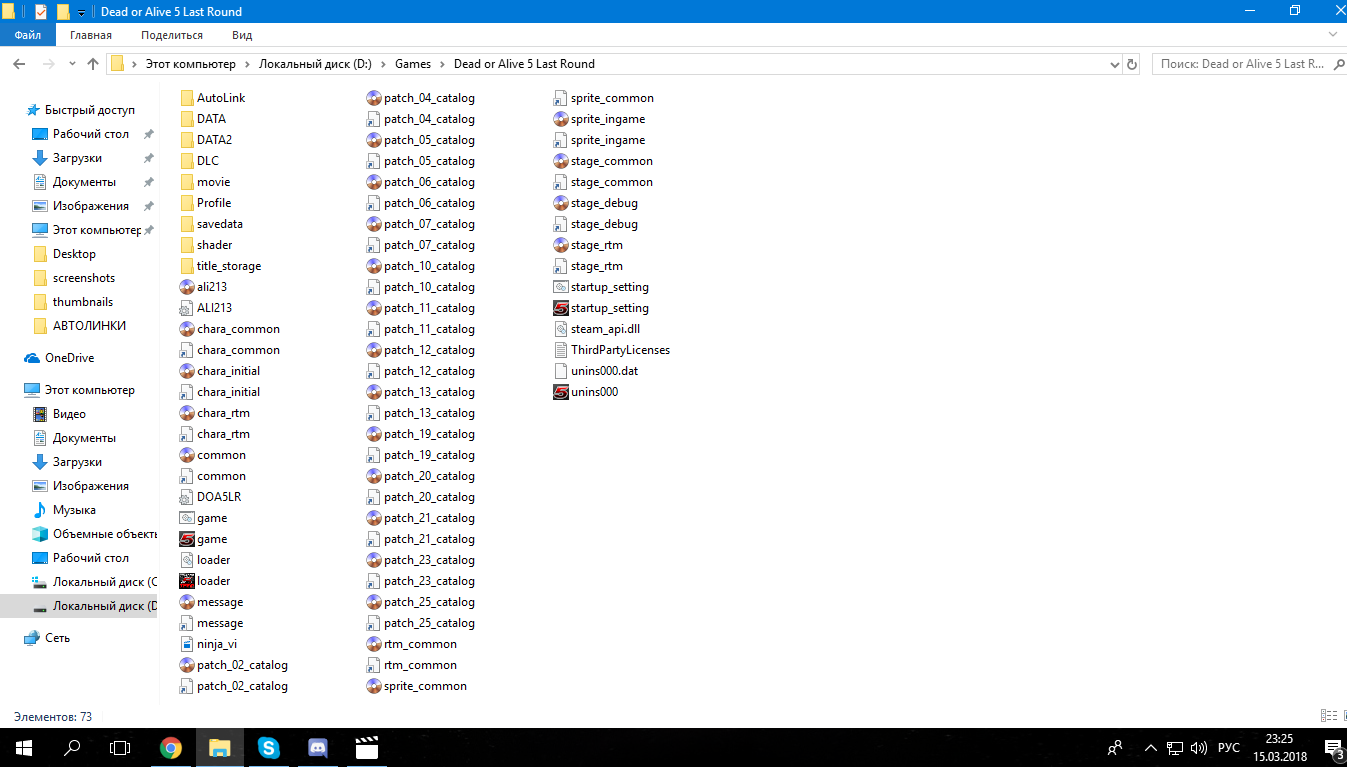Click the Properties icon in the title bar

click(x=40, y=12)
